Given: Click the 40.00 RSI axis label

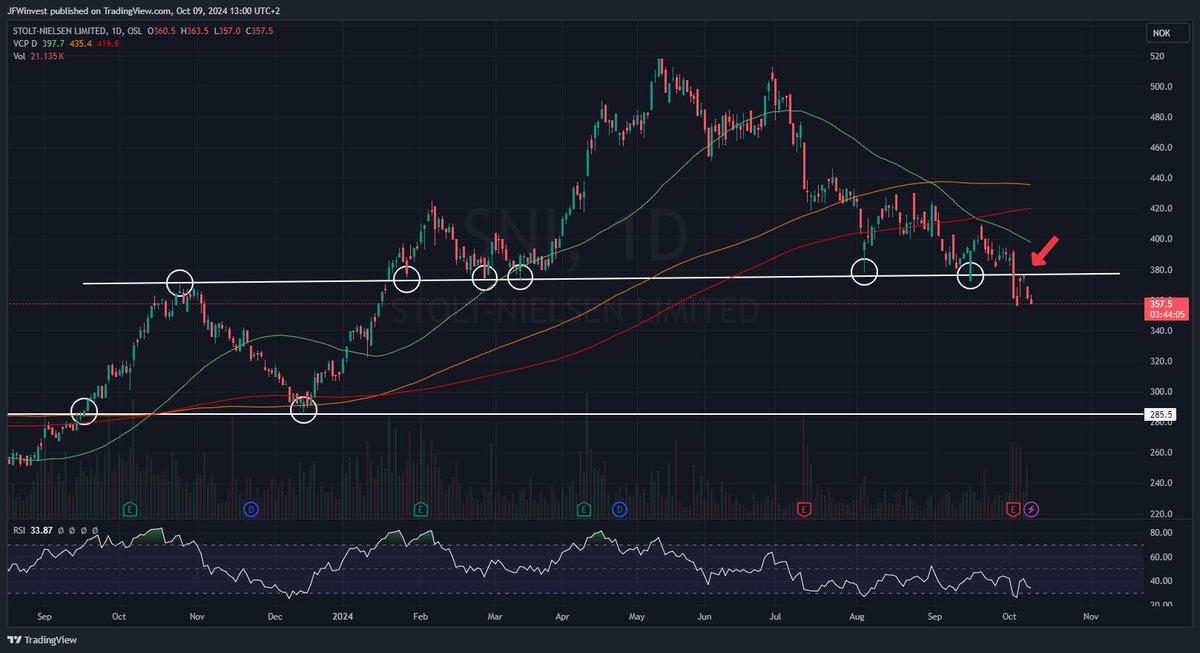Looking at the screenshot, I should (x=1160, y=581).
